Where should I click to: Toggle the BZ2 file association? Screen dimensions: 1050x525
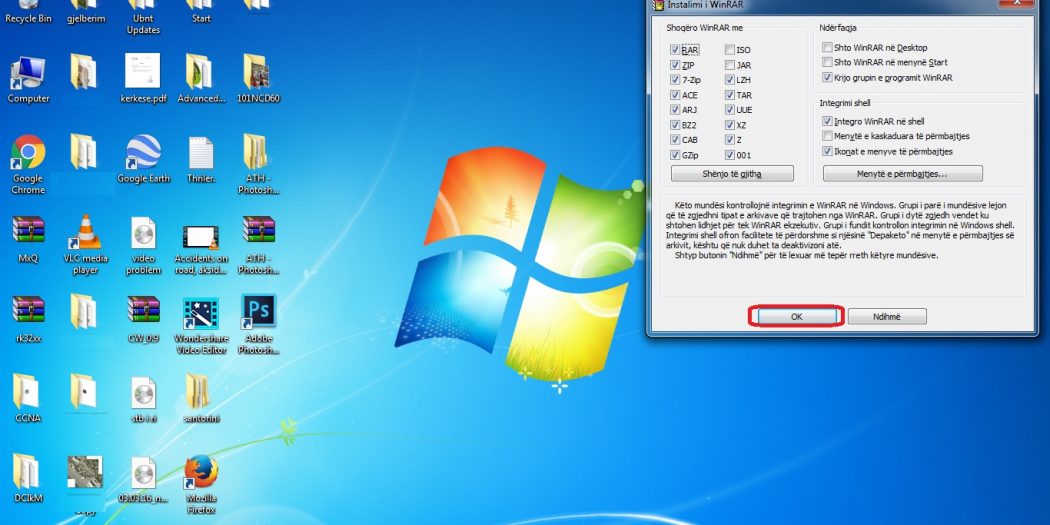tap(674, 125)
